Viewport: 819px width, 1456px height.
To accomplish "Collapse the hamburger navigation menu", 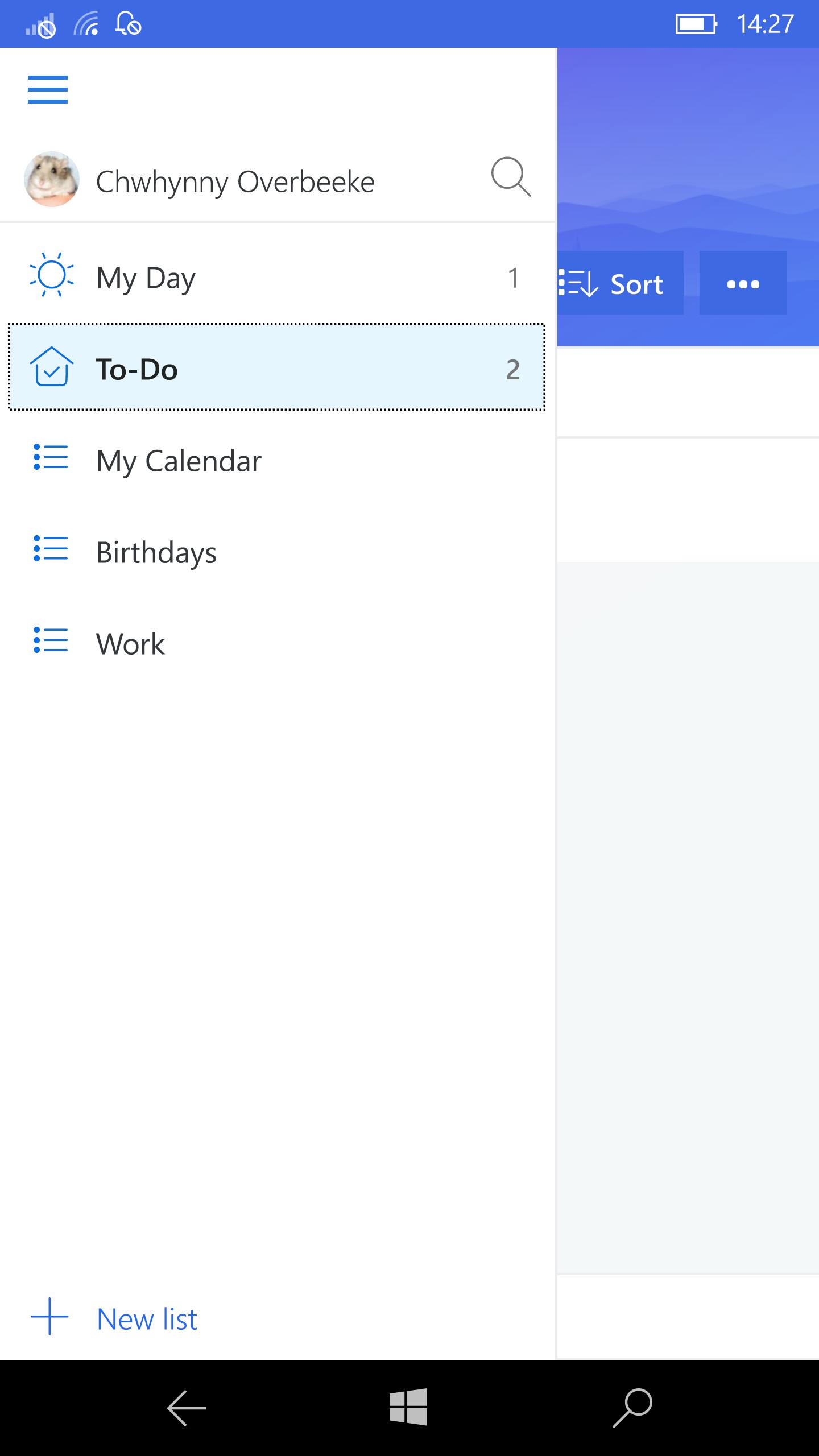I will (x=48, y=90).
